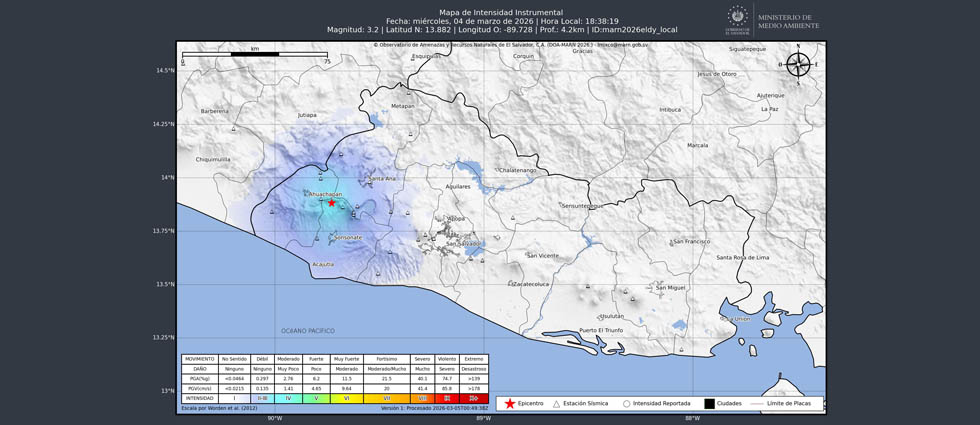This screenshot has width=980, height=425.
Task: Click the Fecha and Hora Local line
Action: click(x=502, y=21)
